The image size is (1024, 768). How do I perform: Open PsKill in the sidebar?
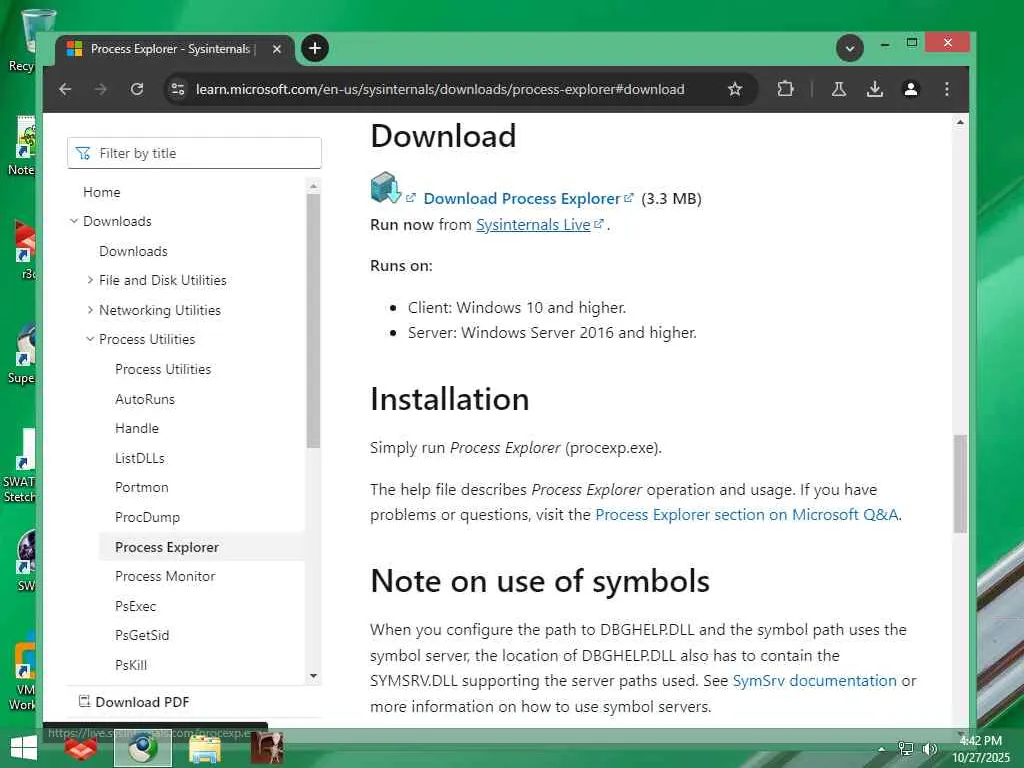131,665
